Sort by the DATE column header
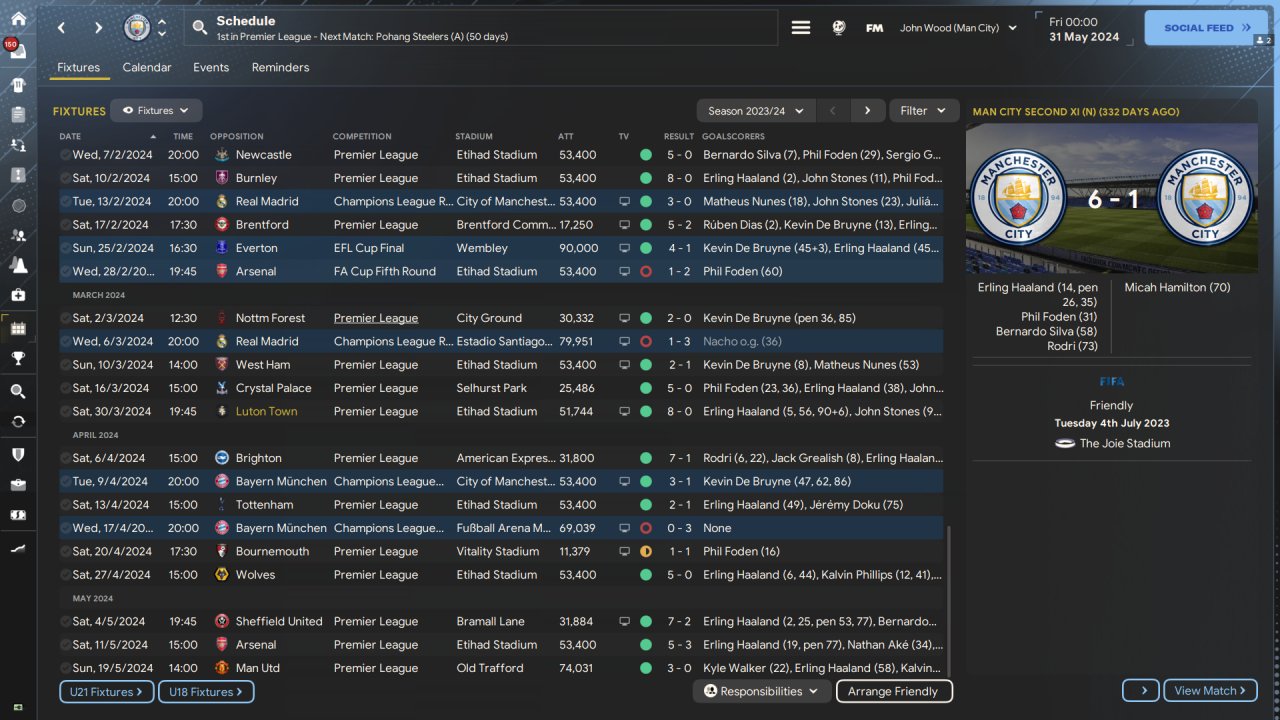Screen dimensions: 1280x720 [x=70, y=136]
